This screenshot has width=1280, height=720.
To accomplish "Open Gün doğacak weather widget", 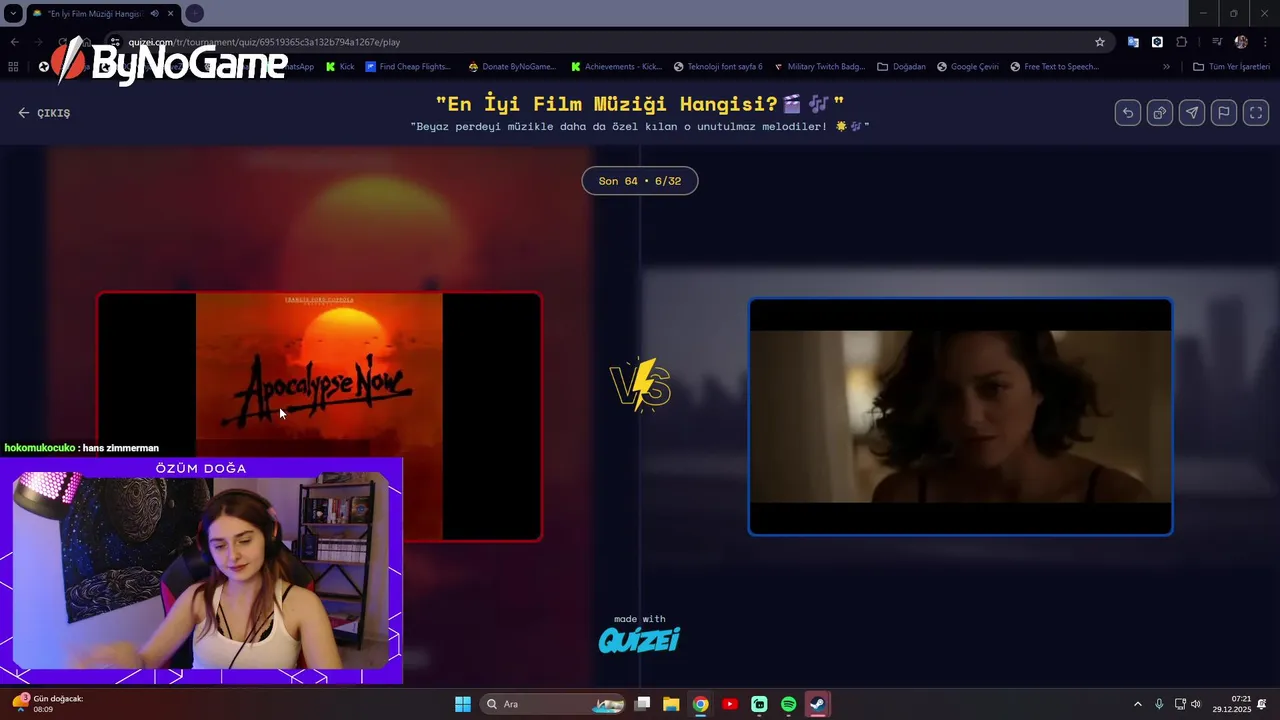I will point(48,704).
